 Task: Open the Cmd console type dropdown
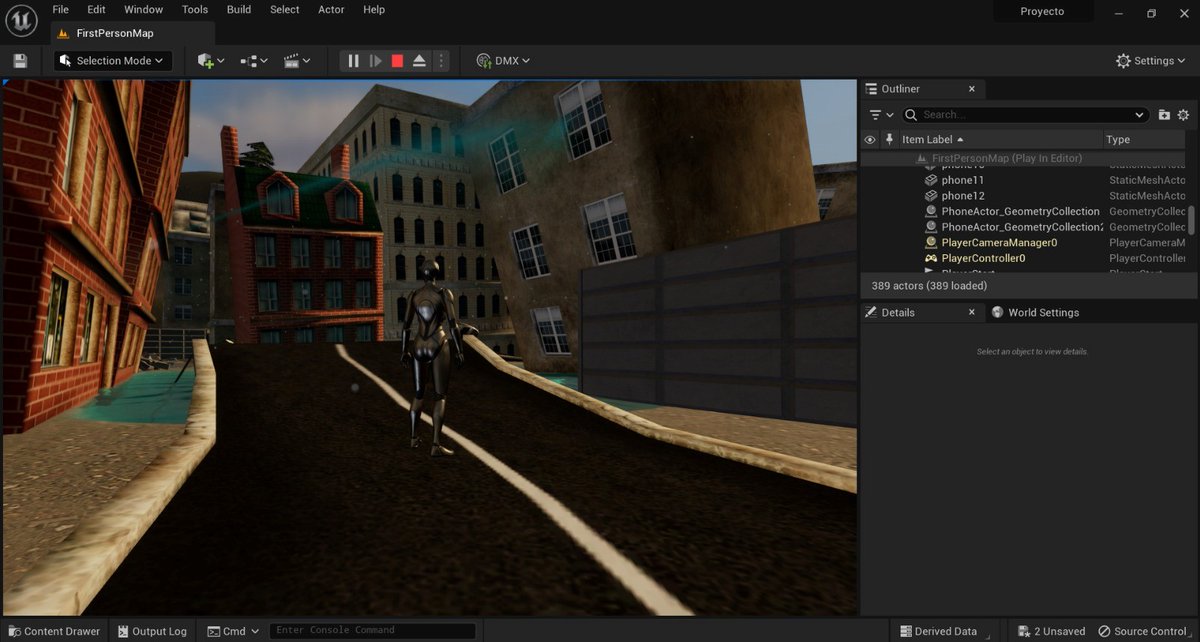233,631
